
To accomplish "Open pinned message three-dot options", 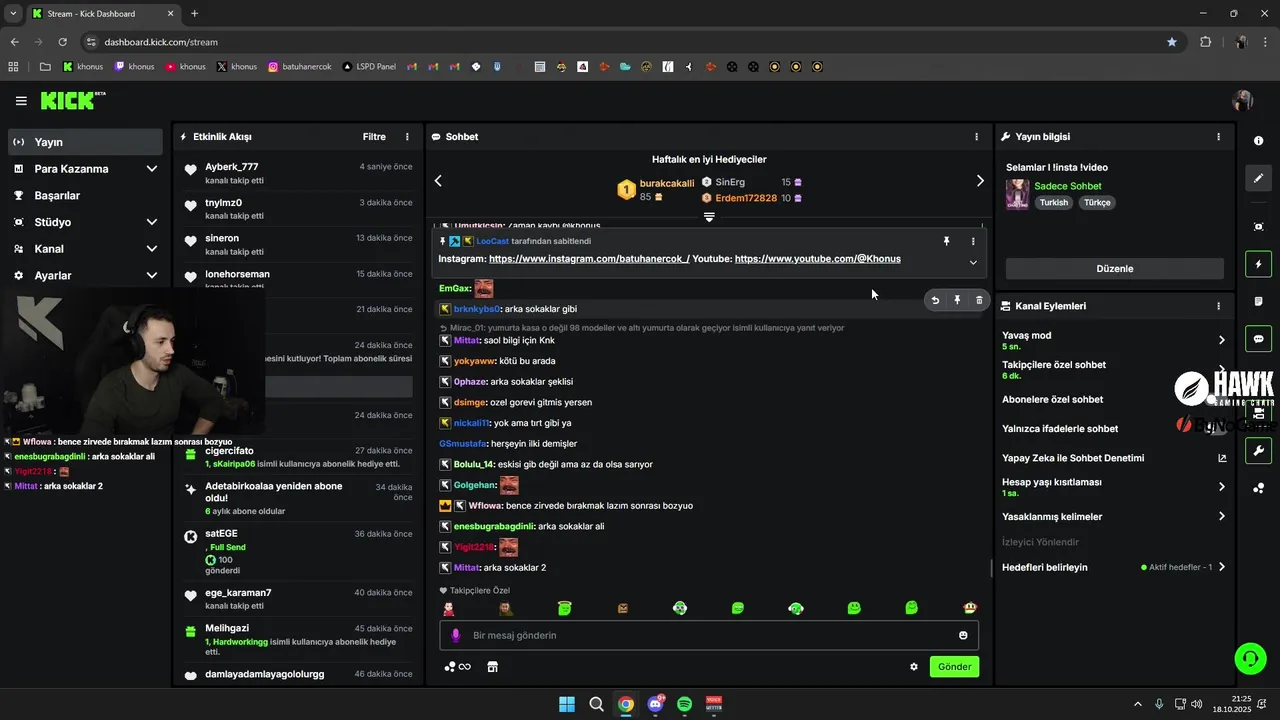I will click(x=973, y=241).
